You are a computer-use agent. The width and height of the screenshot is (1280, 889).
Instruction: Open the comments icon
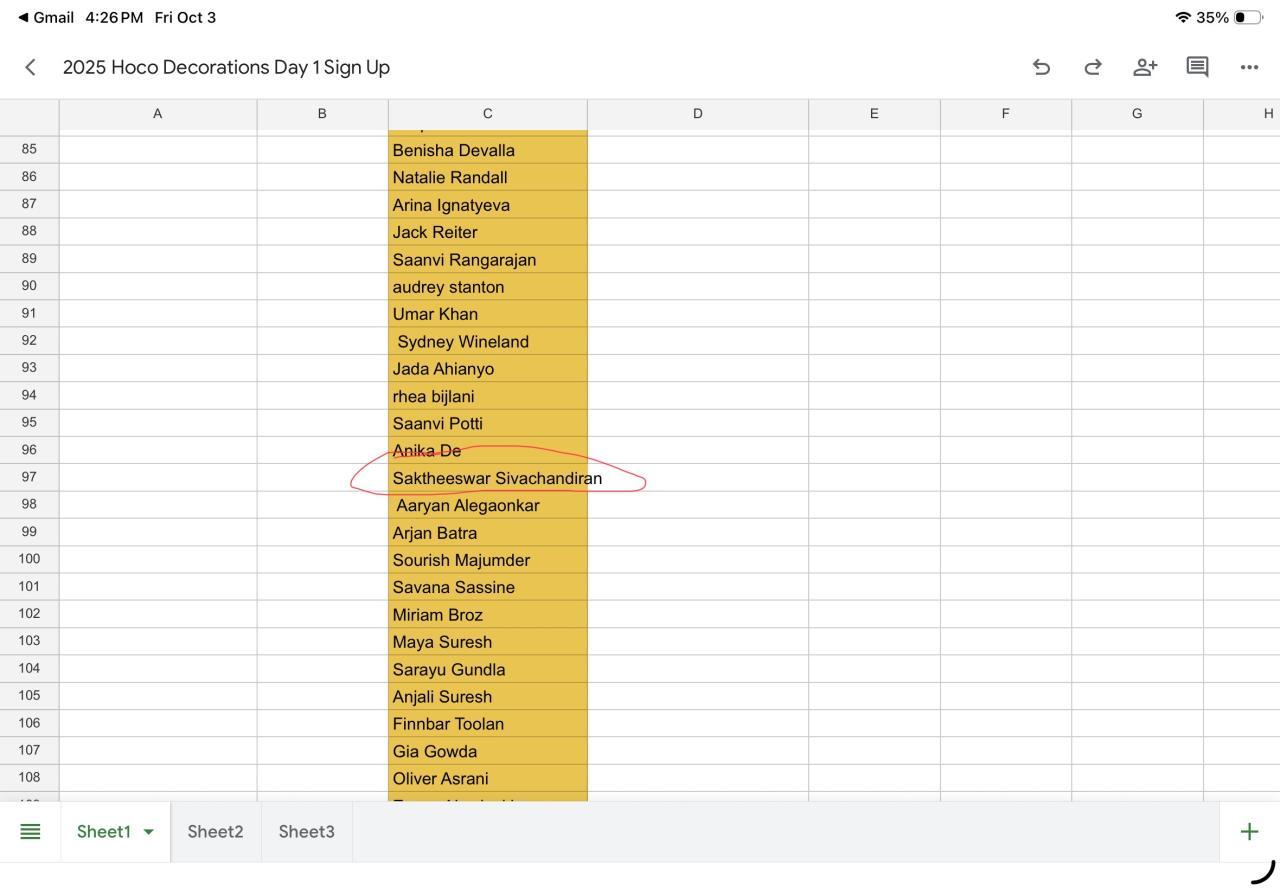(x=1197, y=67)
